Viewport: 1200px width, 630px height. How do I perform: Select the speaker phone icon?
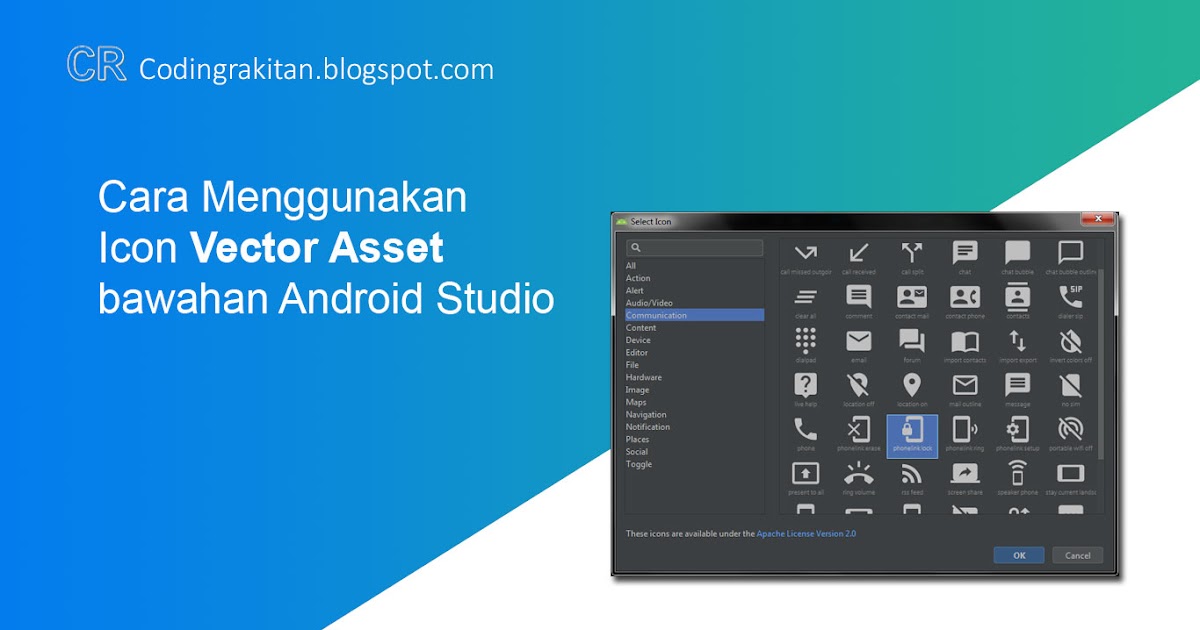(1016, 474)
